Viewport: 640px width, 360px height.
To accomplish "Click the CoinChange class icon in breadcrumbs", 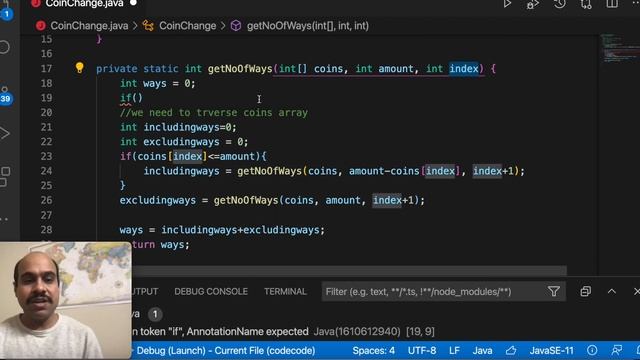I will 148,26.
